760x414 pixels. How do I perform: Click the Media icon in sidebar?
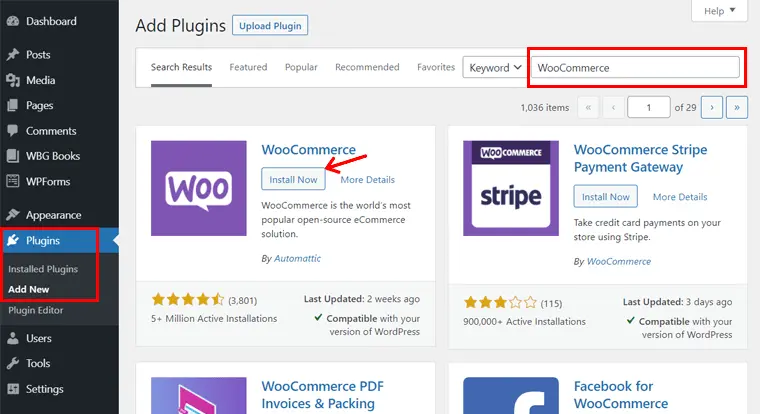[x=13, y=80]
